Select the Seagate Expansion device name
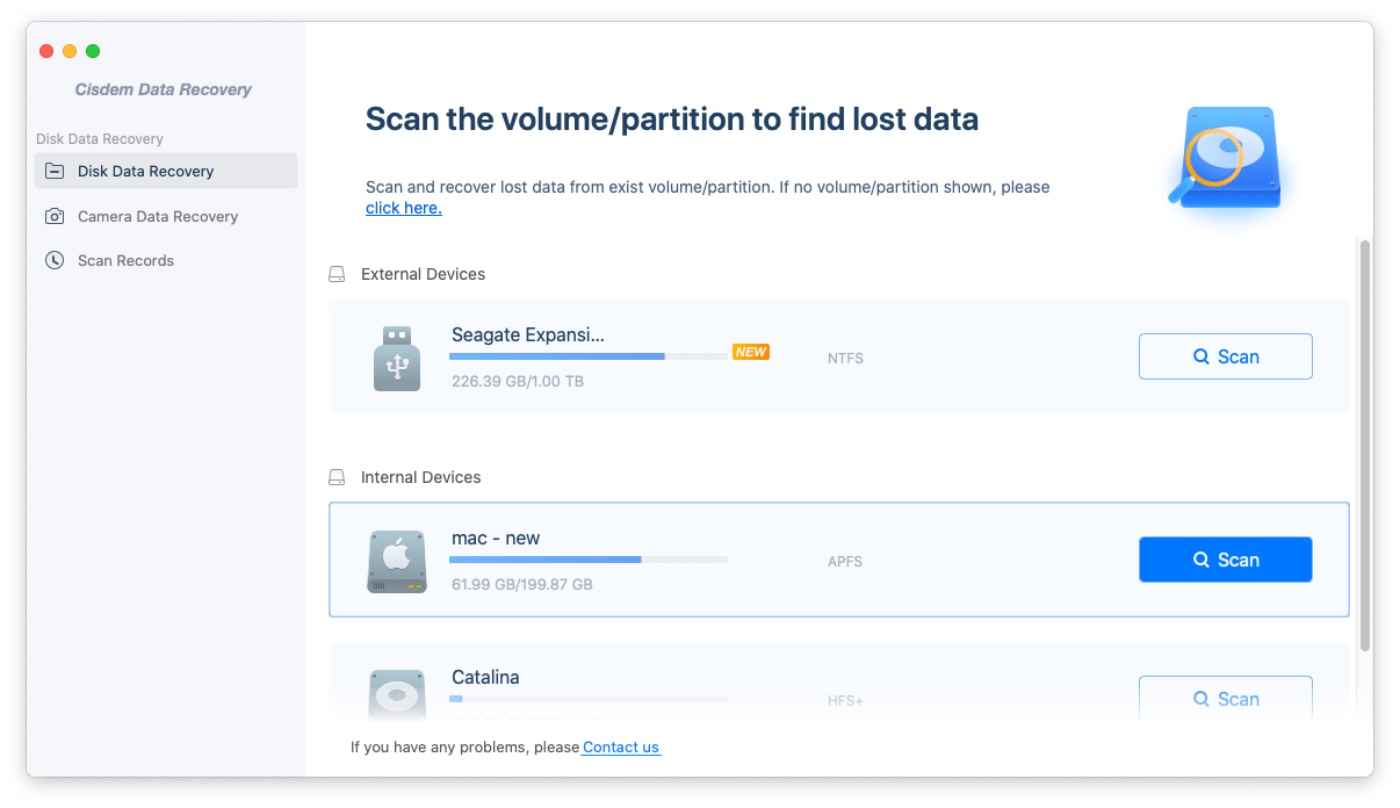This screenshot has width=1400, height=808. [527, 335]
